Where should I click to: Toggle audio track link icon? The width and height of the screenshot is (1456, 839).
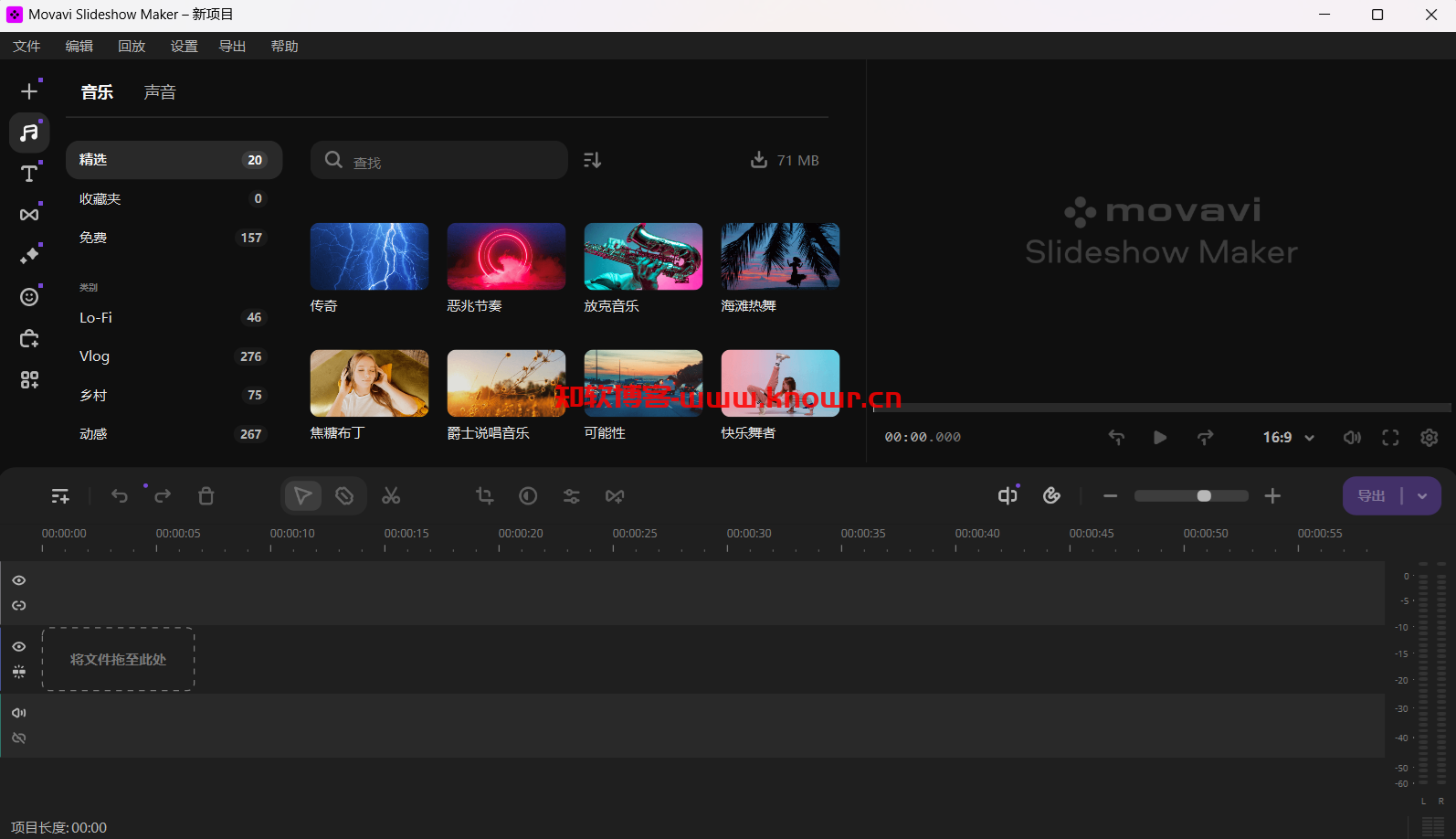pyautogui.click(x=19, y=738)
